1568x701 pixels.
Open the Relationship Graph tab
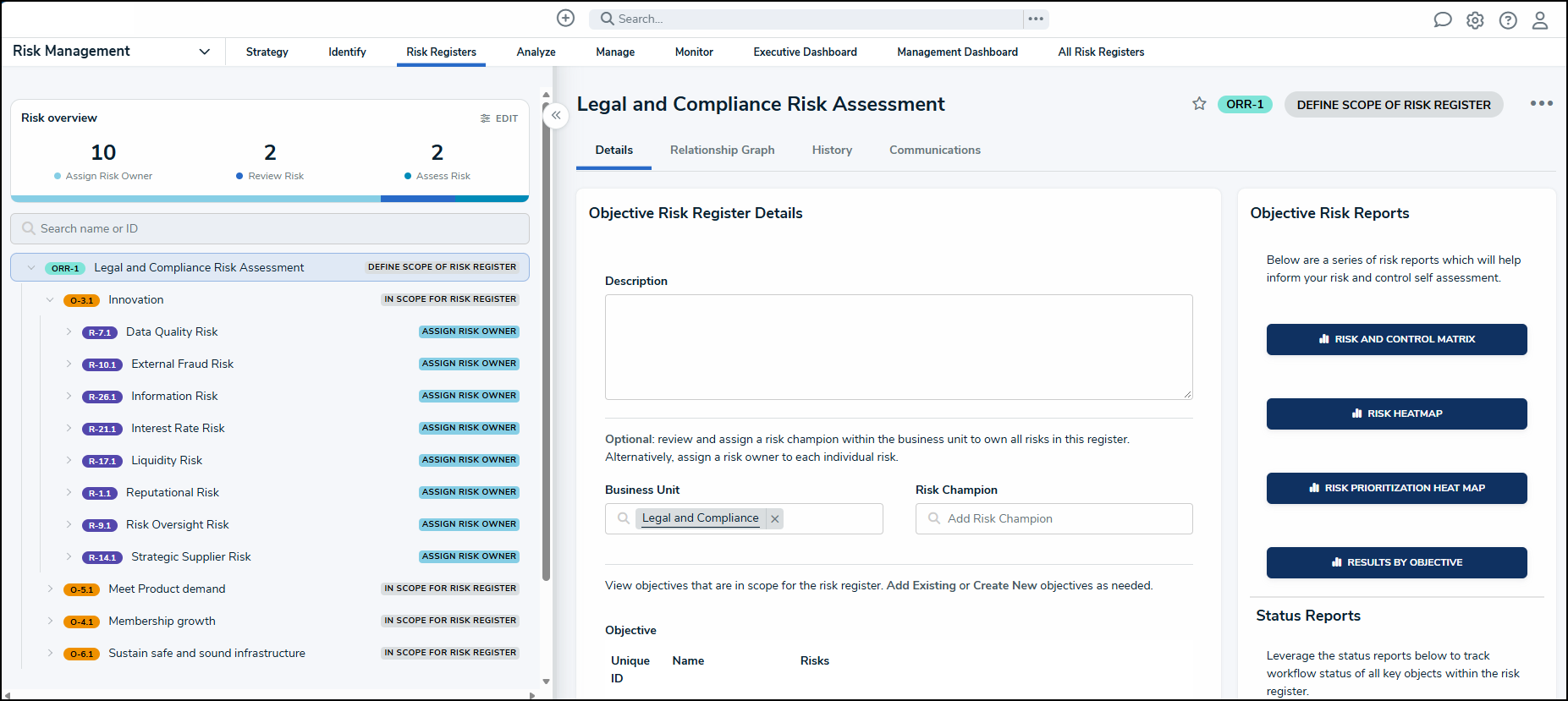click(x=722, y=151)
